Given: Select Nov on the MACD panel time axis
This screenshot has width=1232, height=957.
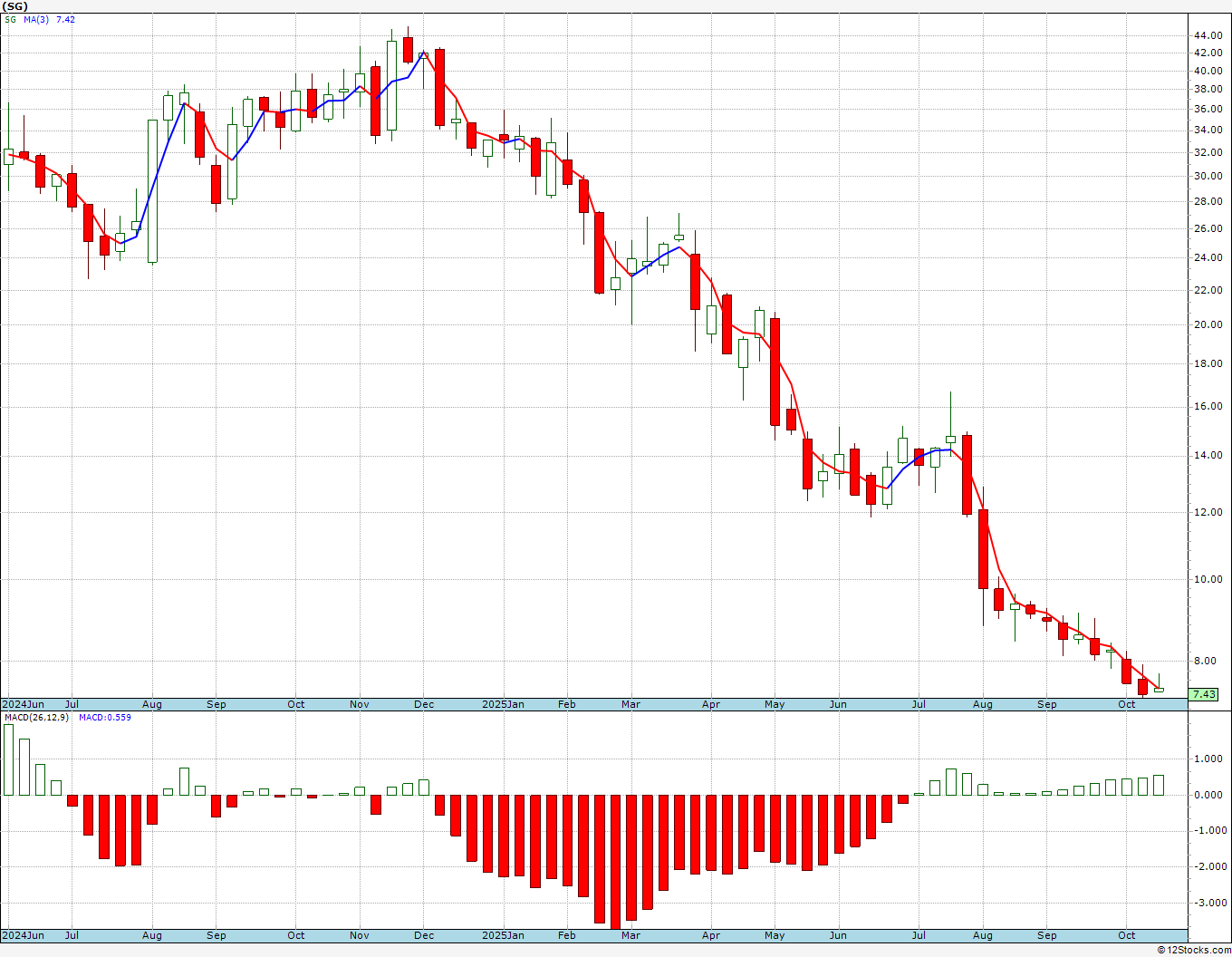Looking at the screenshot, I should tap(360, 935).
